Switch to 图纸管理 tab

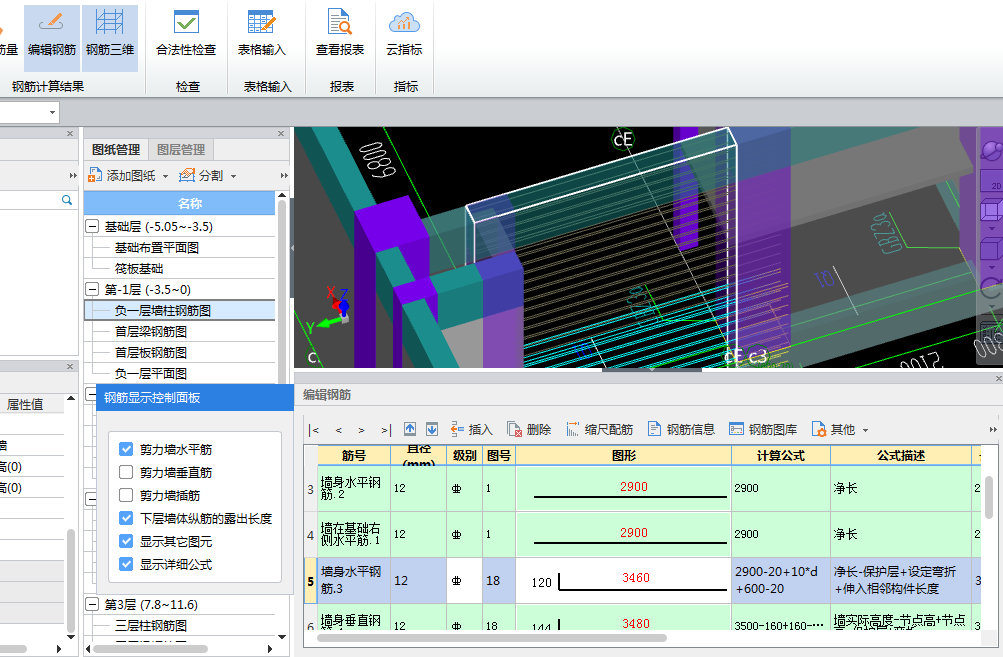point(116,150)
